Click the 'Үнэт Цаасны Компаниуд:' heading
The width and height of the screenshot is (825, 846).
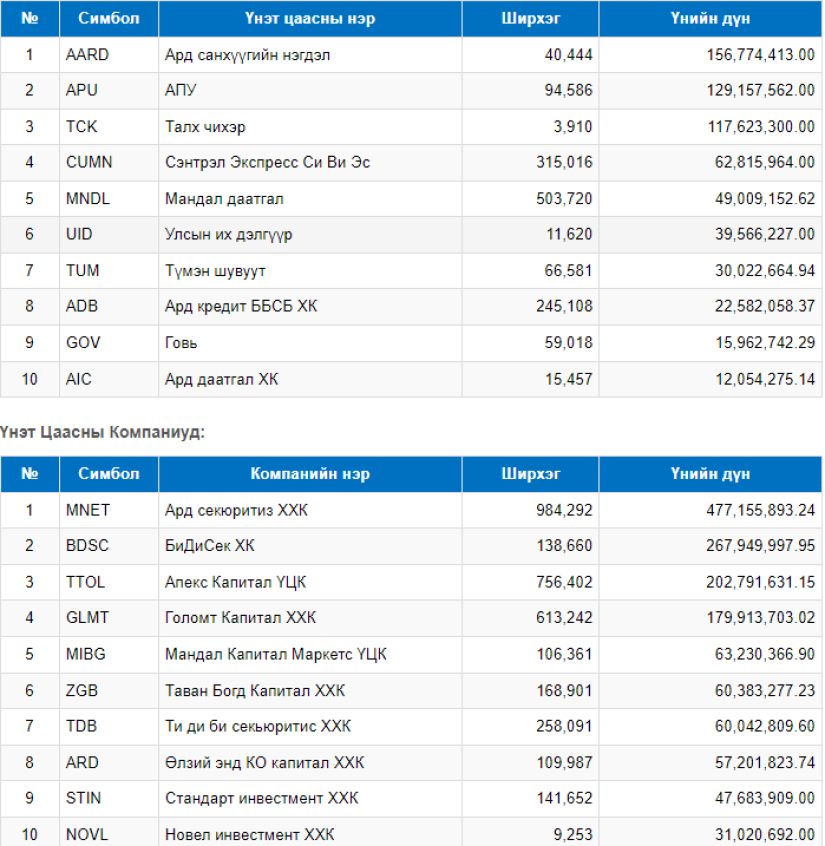click(x=103, y=432)
